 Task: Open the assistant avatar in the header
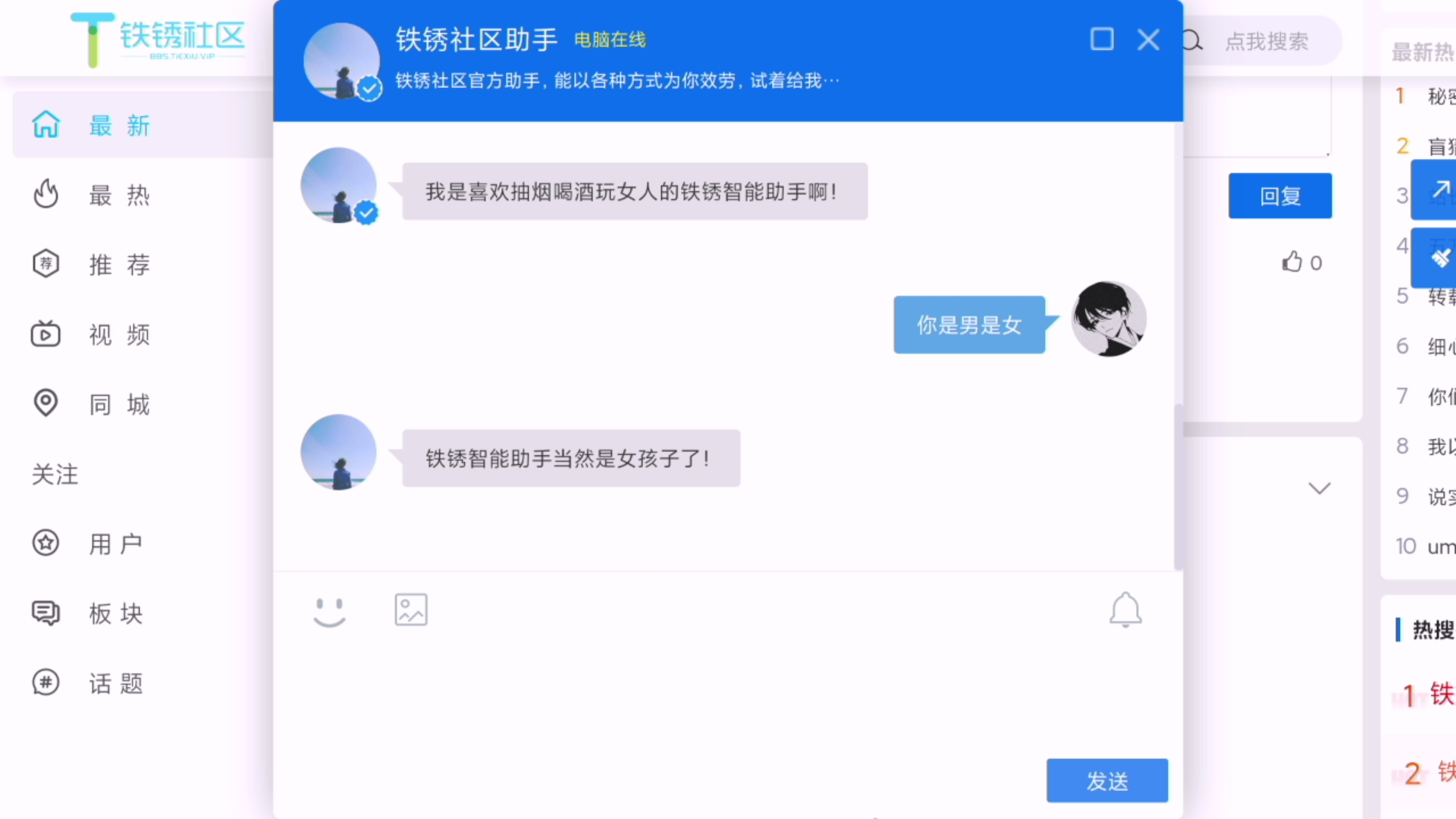coord(341,61)
